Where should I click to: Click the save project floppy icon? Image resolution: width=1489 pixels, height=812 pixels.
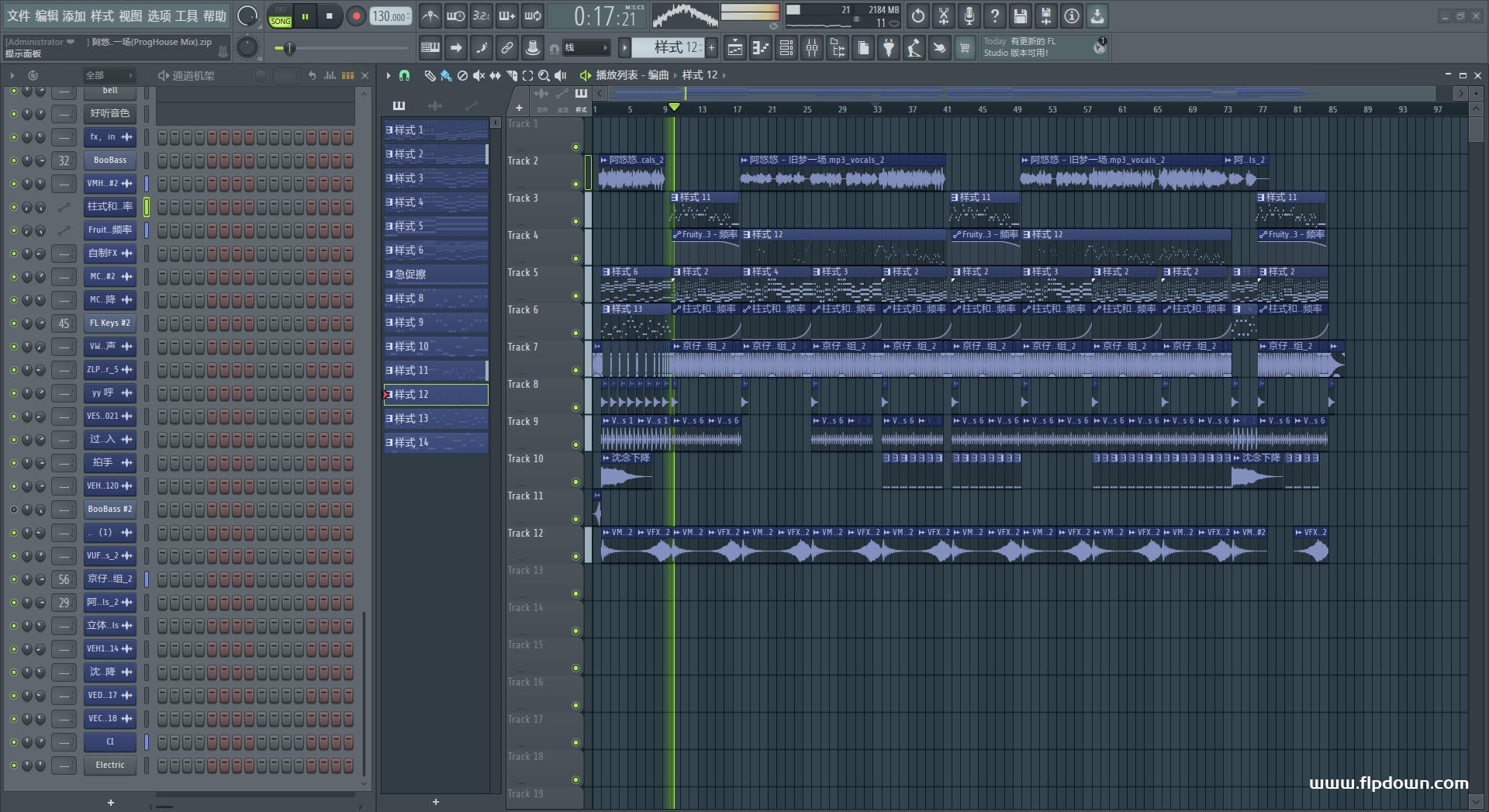tap(1021, 16)
